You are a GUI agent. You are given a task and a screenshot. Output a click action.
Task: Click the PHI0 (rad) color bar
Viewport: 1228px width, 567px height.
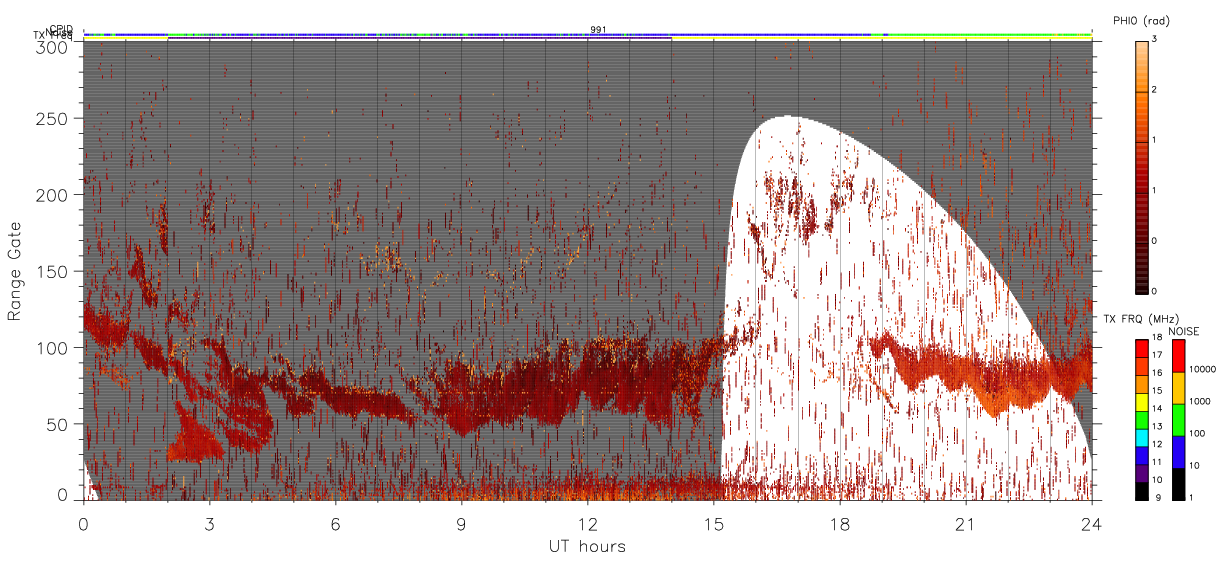tap(1142, 166)
